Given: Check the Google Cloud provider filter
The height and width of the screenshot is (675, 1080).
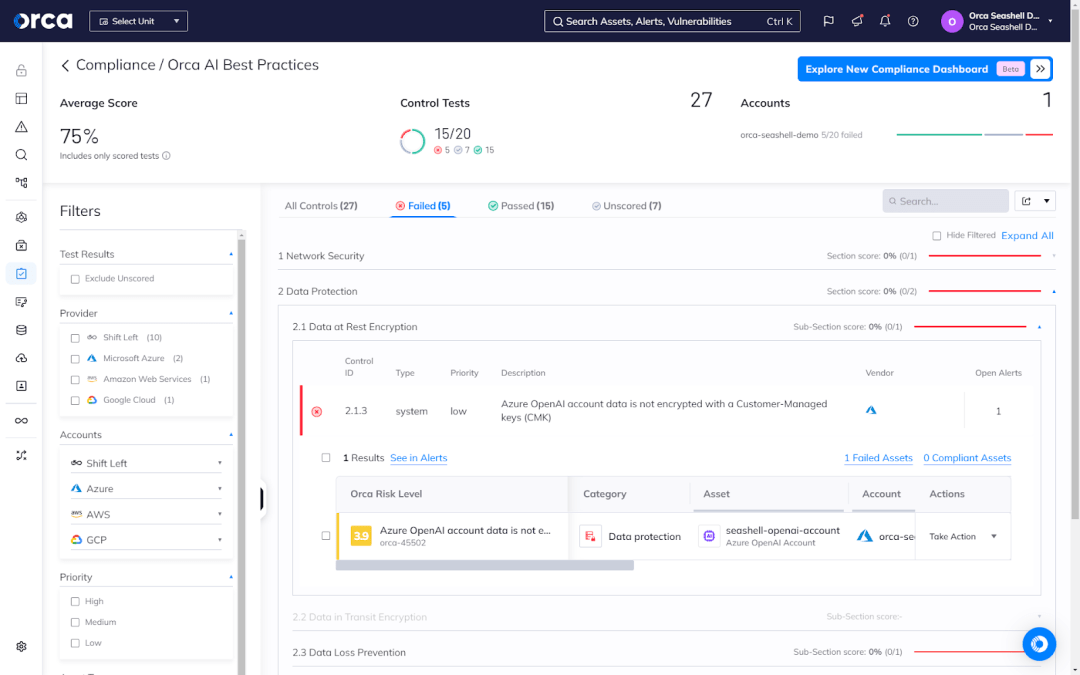Looking at the screenshot, I should coord(75,400).
